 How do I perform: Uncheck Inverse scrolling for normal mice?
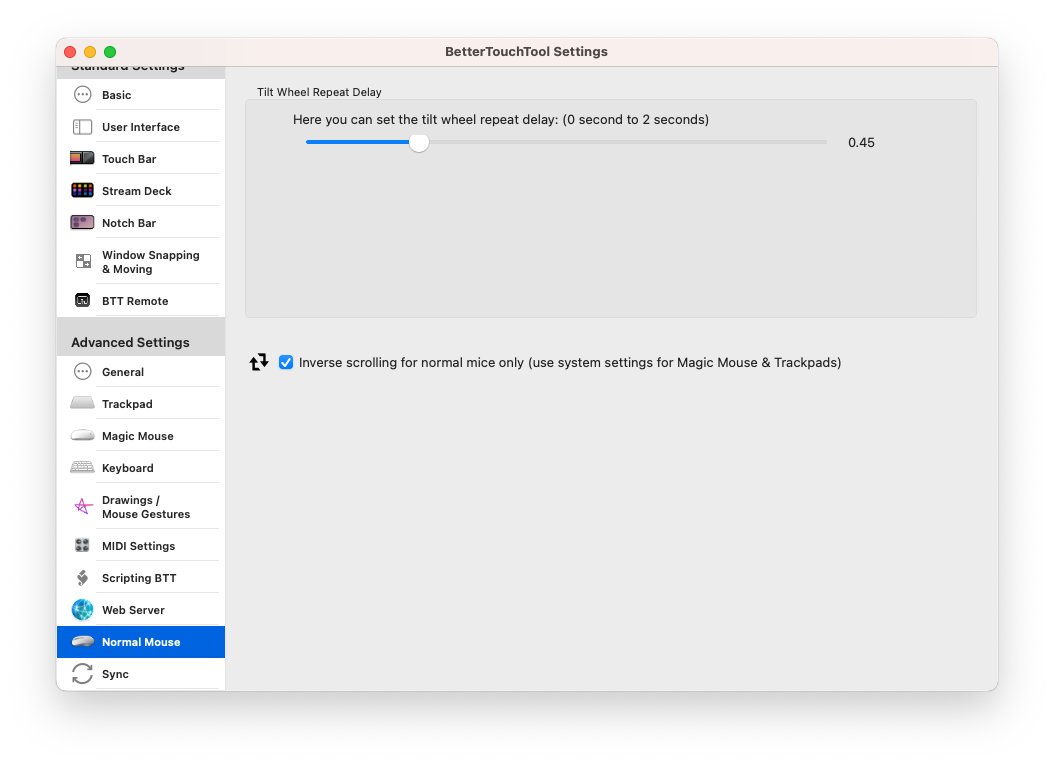point(286,362)
